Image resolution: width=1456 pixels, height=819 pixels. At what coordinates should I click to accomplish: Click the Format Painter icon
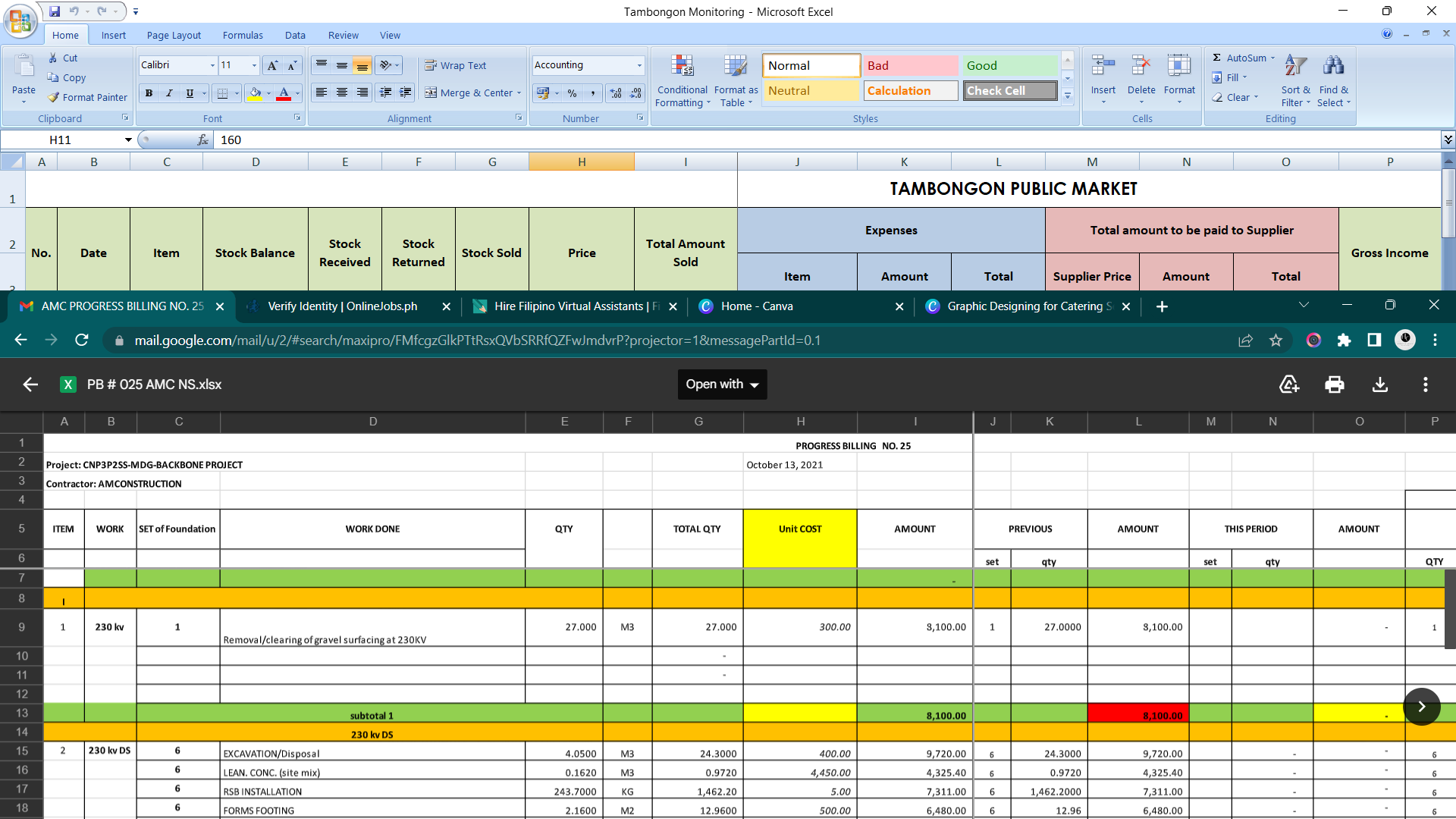(54, 97)
